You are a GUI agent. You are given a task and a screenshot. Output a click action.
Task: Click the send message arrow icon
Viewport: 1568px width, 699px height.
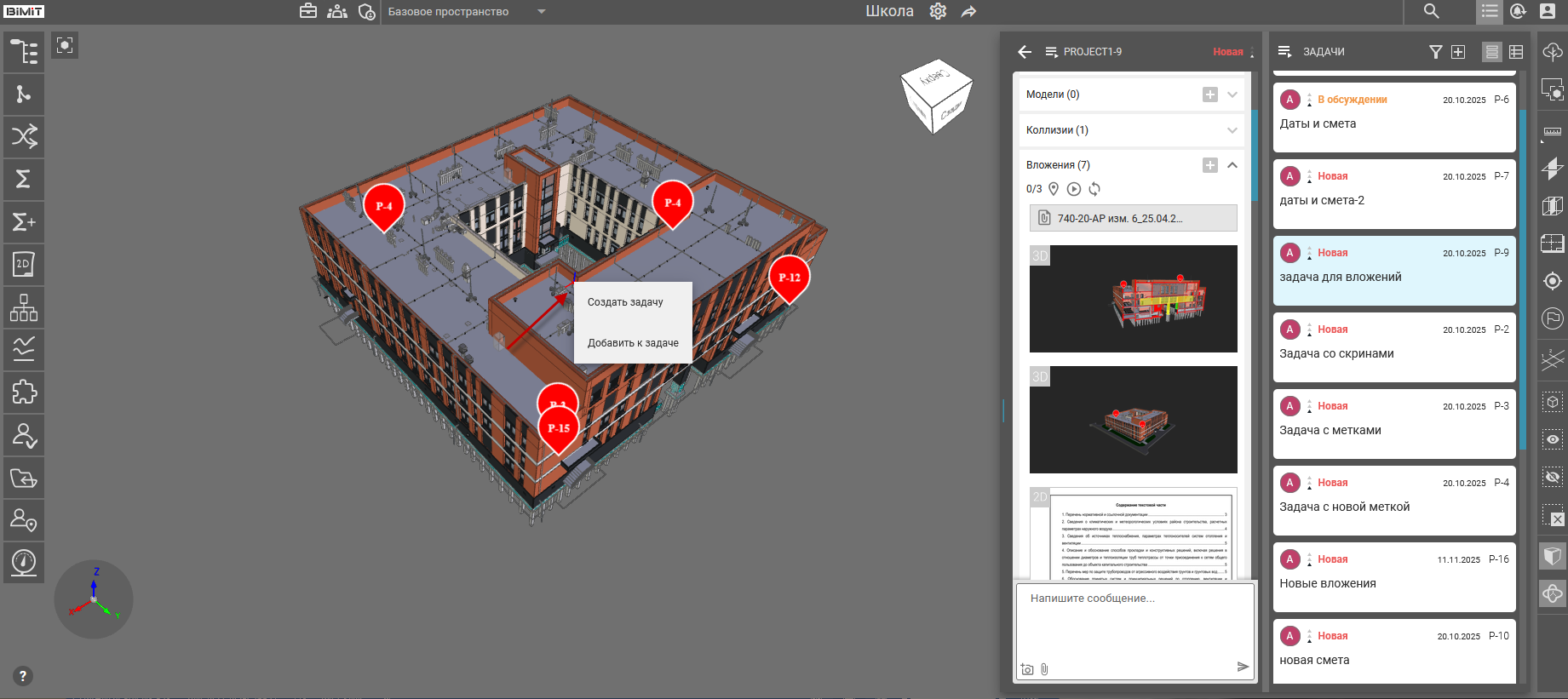tap(1243, 667)
